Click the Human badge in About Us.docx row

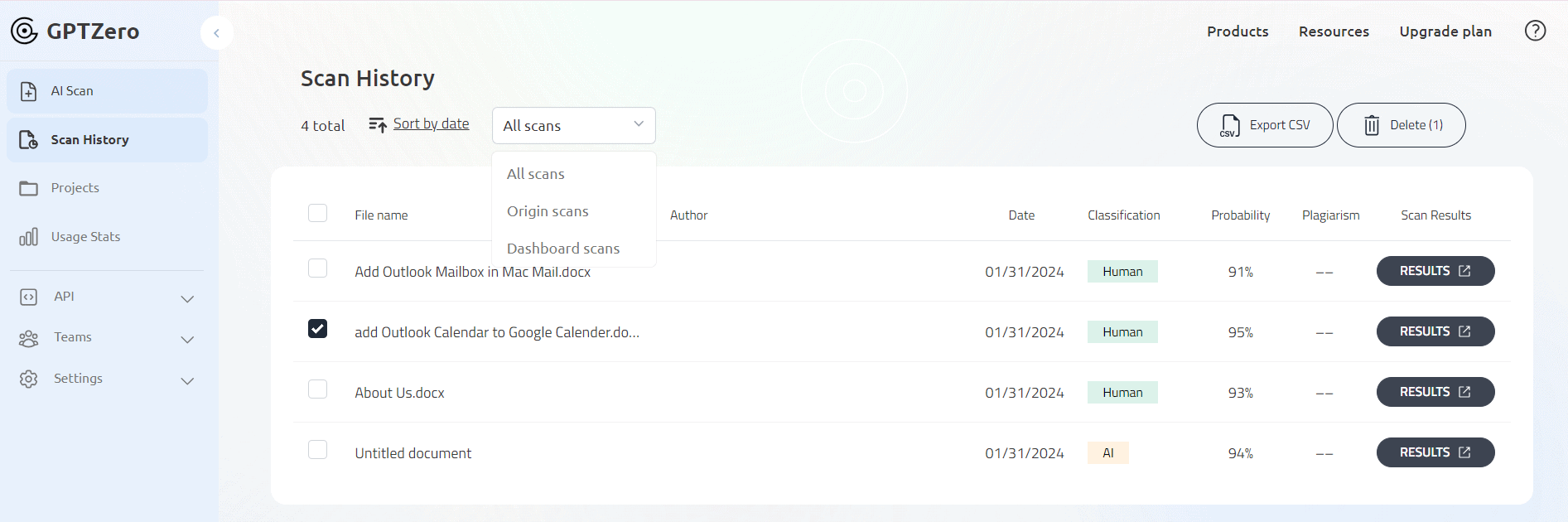(x=1122, y=393)
